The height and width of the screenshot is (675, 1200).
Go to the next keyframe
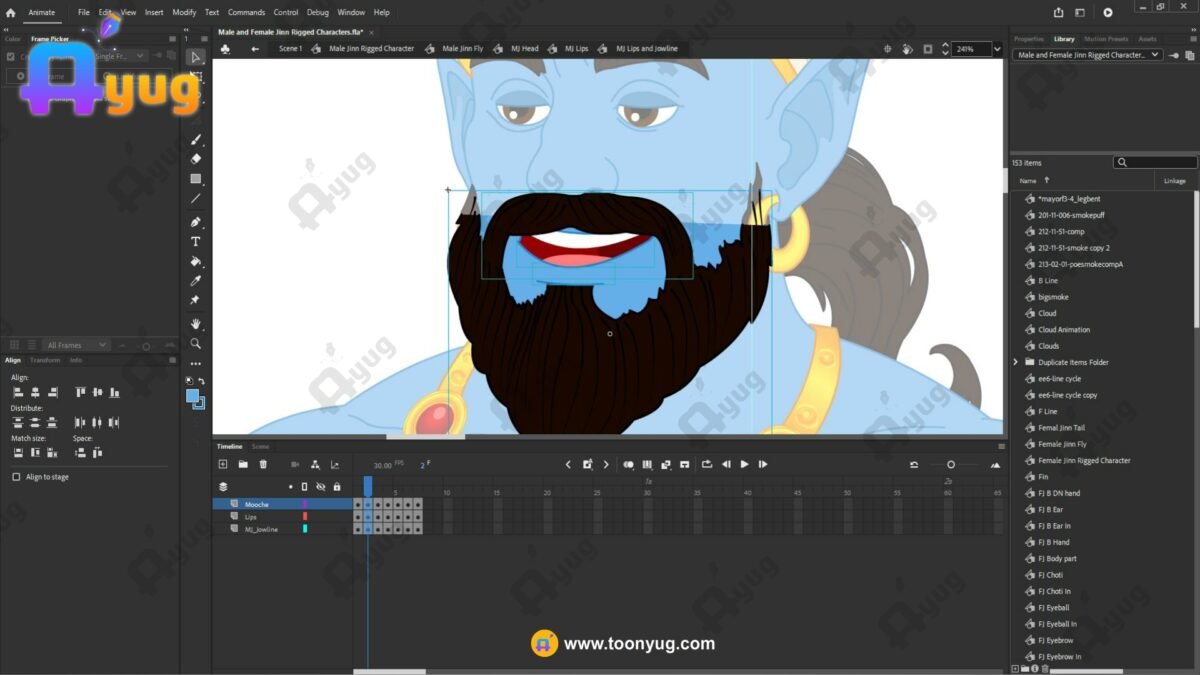606,464
